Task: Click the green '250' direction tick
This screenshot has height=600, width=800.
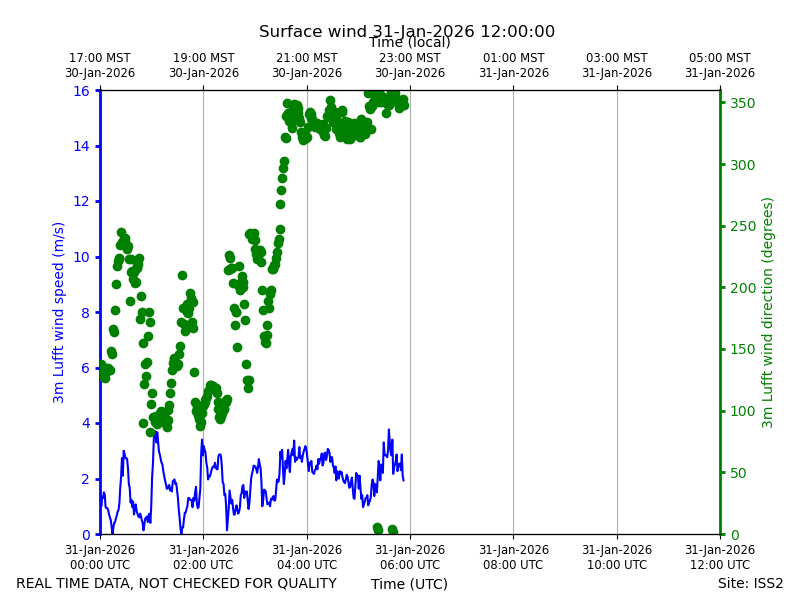Action: pyautogui.click(x=742, y=227)
